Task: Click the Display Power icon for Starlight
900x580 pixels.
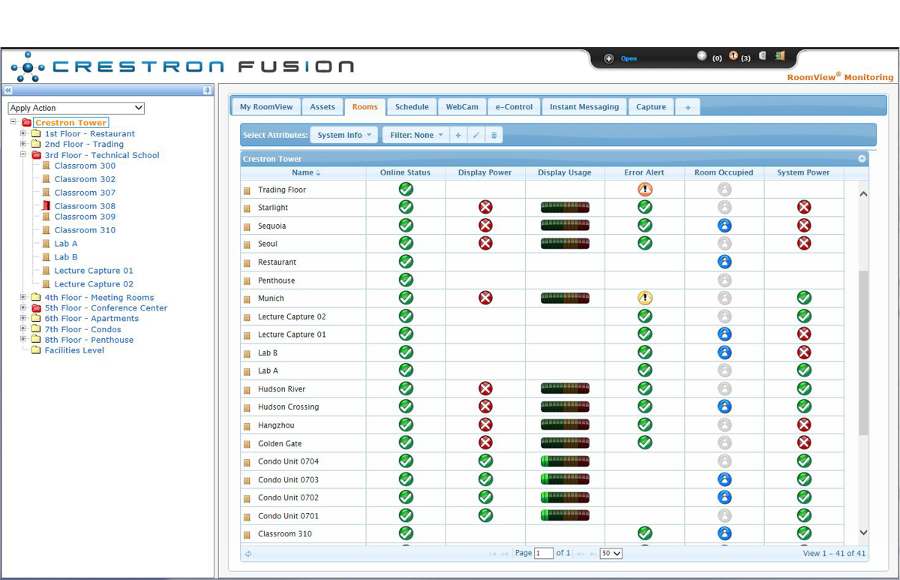Action: (486, 207)
